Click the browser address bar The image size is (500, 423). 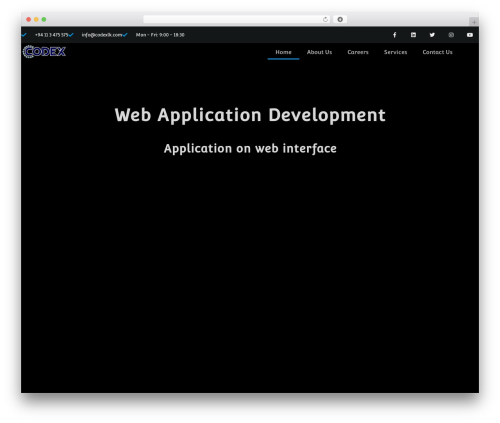pyautogui.click(x=237, y=19)
